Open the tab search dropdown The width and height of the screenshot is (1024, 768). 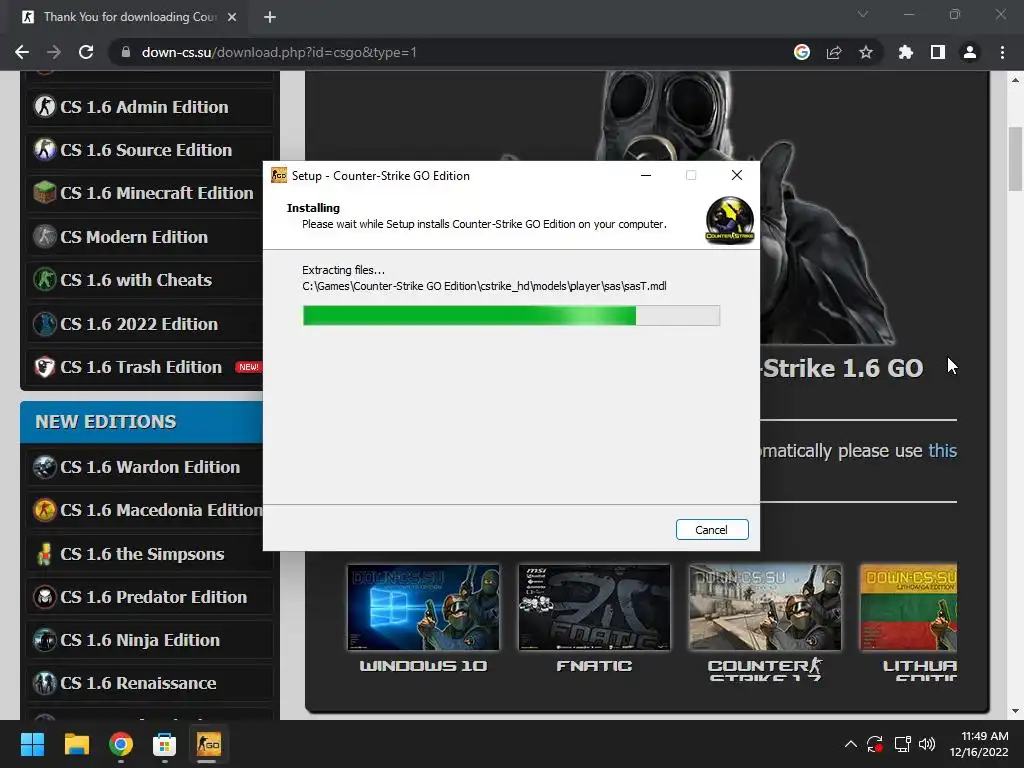863,14
